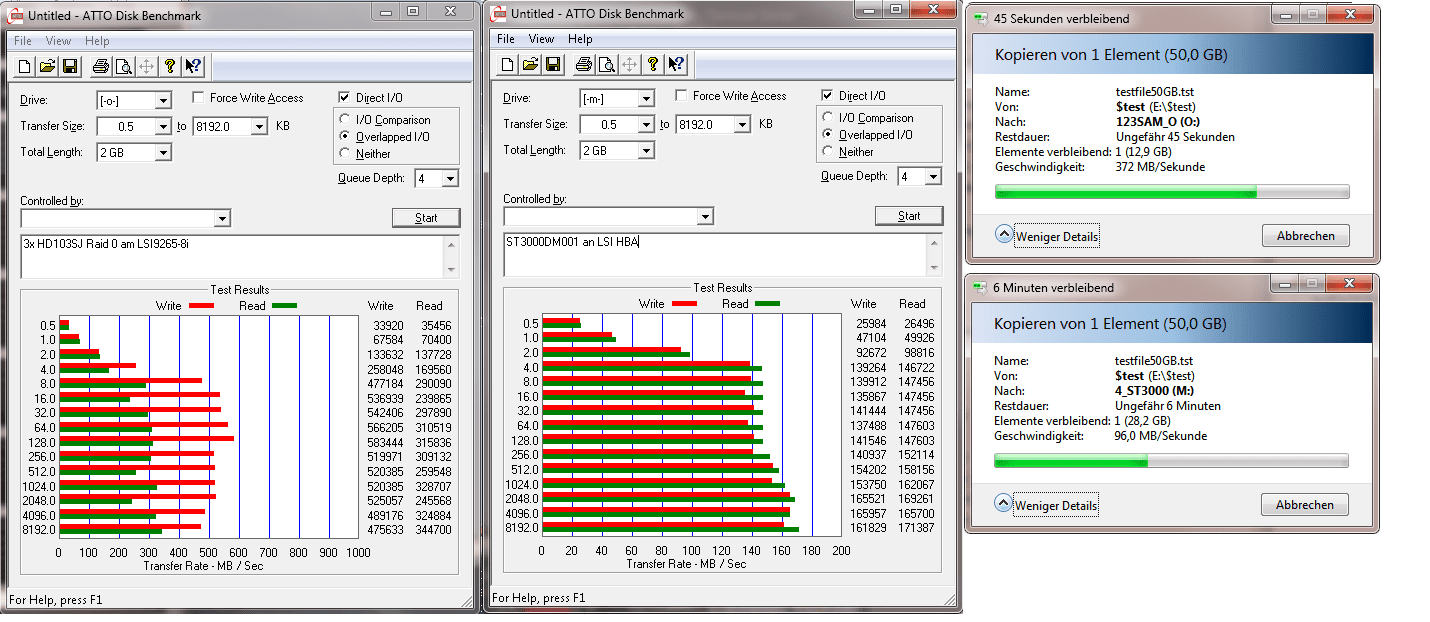Open Total Length 2 GB dropdown in [-o-] drive window

162,153
